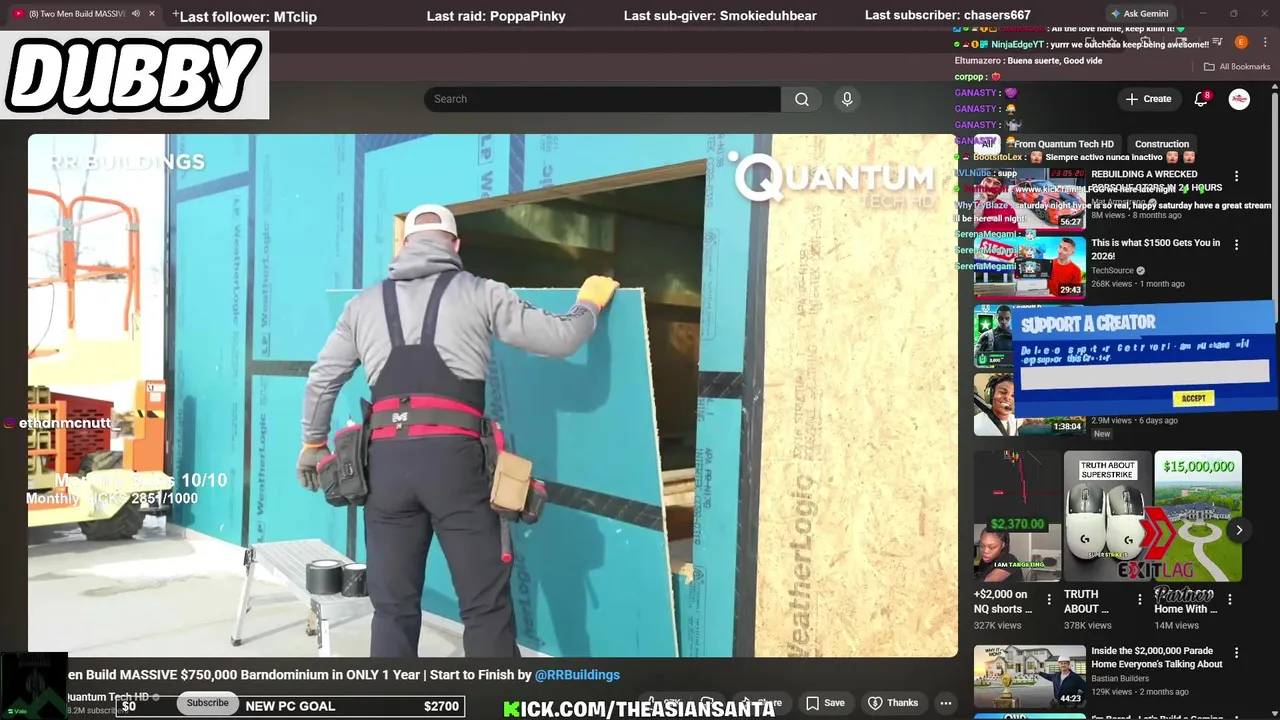Click the @RRBuildings link in title

[x=577, y=675]
